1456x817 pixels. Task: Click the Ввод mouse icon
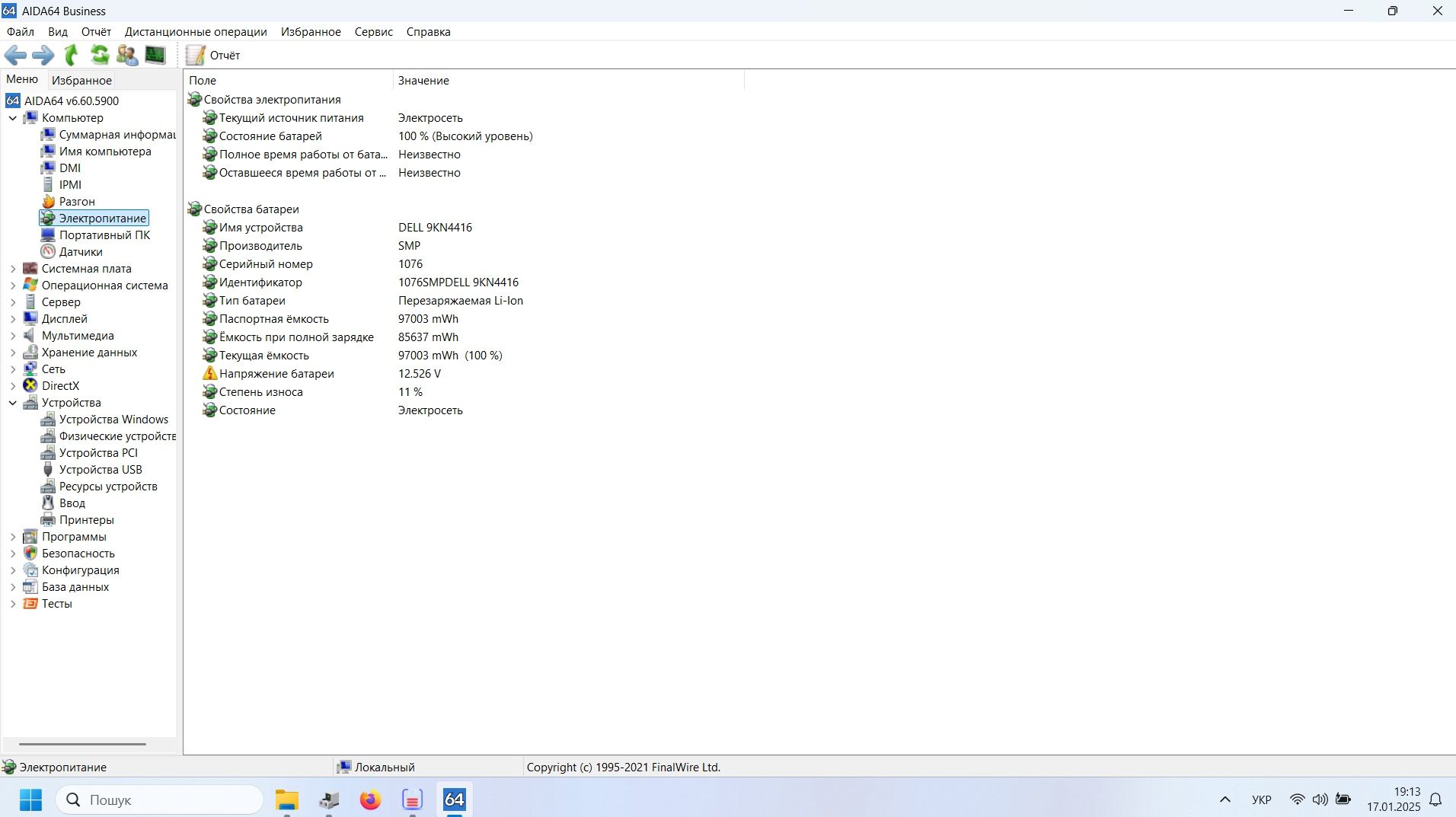pos(48,503)
